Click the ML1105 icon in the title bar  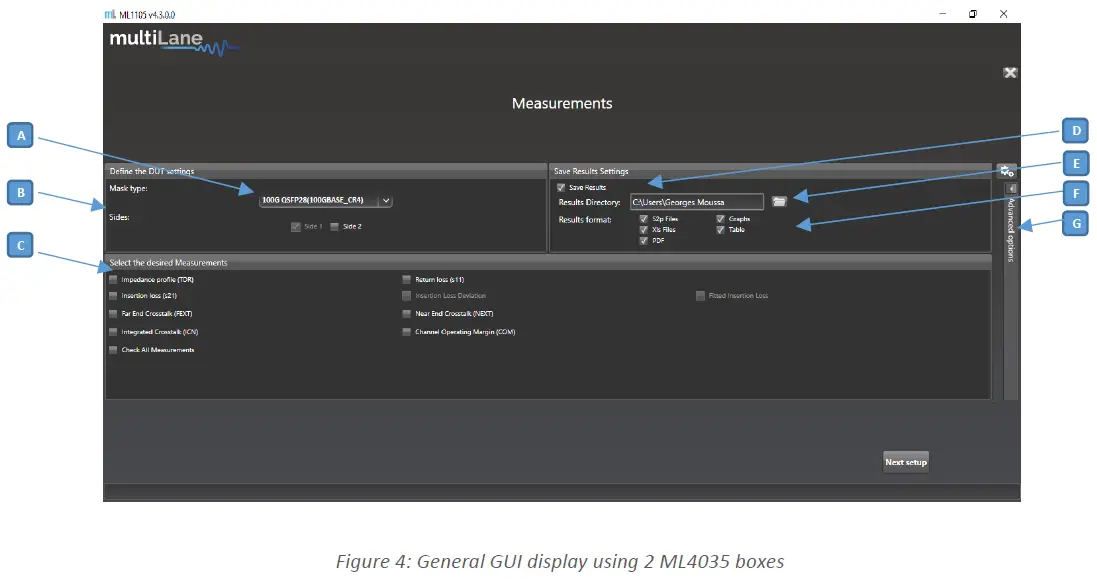(110, 14)
